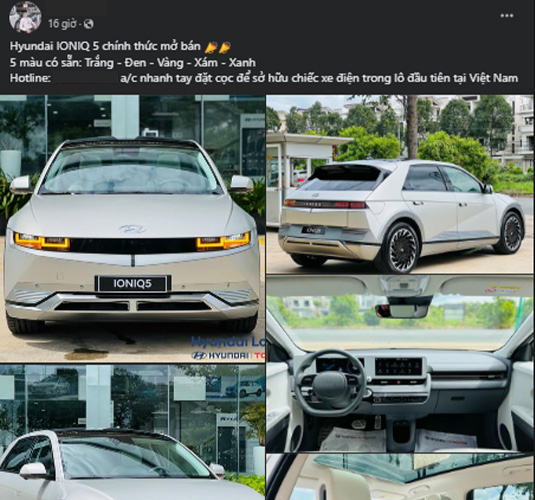Open the 16 giờ timestamp link
Image resolution: width=535 pixels, height=500 pixels.
point(62,24)
